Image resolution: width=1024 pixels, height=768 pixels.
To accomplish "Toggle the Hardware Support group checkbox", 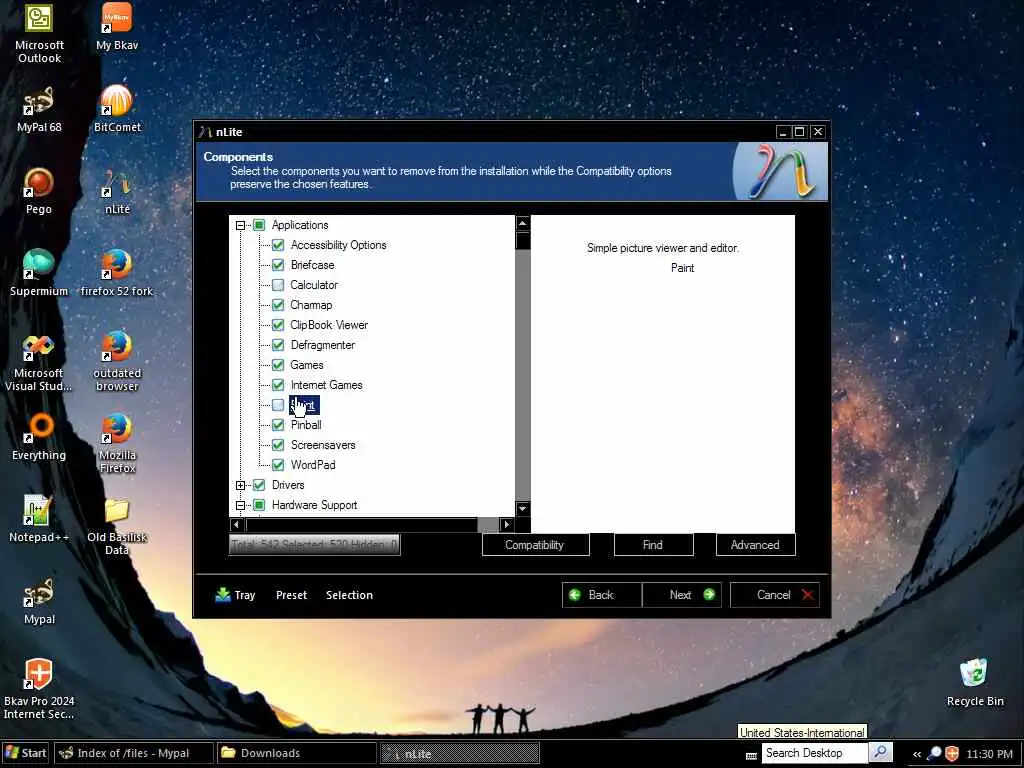I will [259, 505].
